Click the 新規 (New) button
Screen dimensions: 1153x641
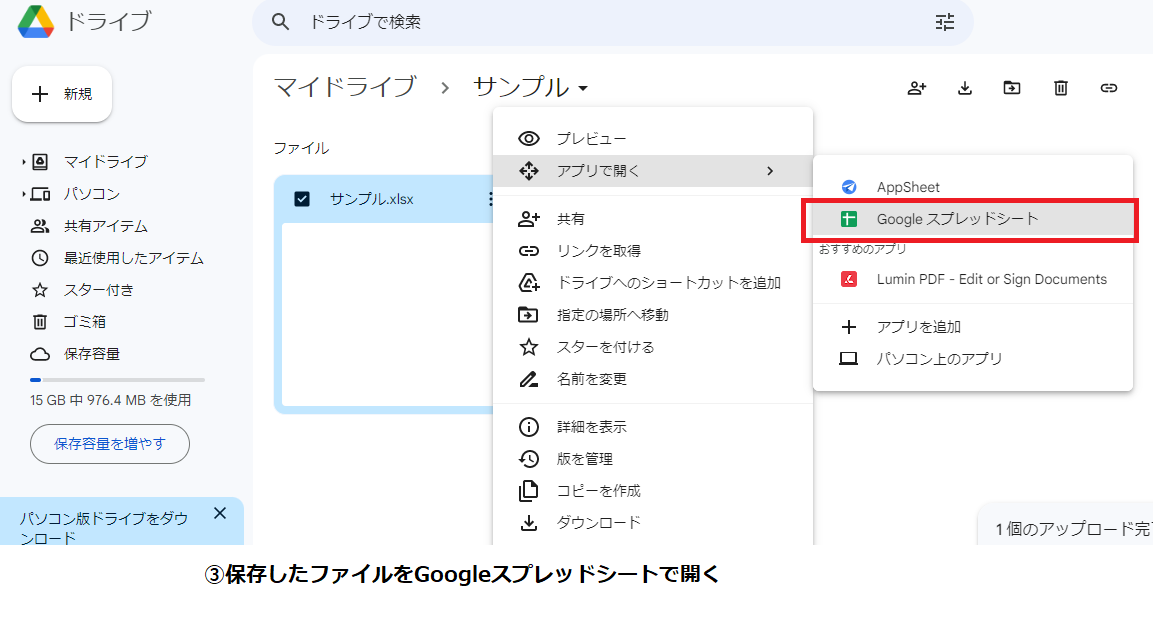62,94
